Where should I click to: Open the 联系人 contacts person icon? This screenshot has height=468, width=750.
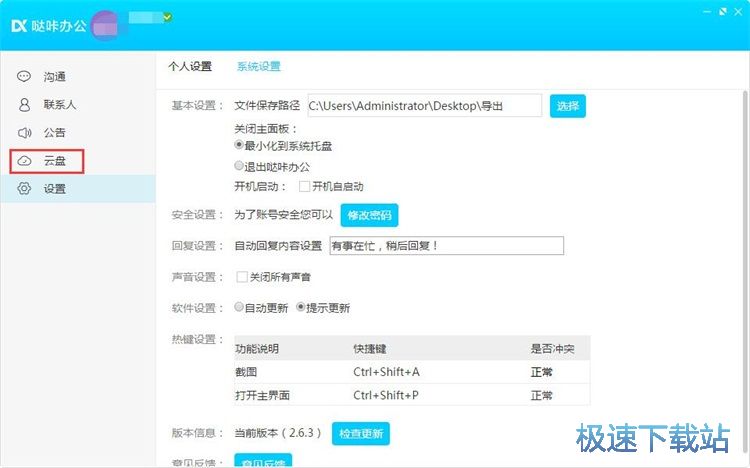coord(24,104)
